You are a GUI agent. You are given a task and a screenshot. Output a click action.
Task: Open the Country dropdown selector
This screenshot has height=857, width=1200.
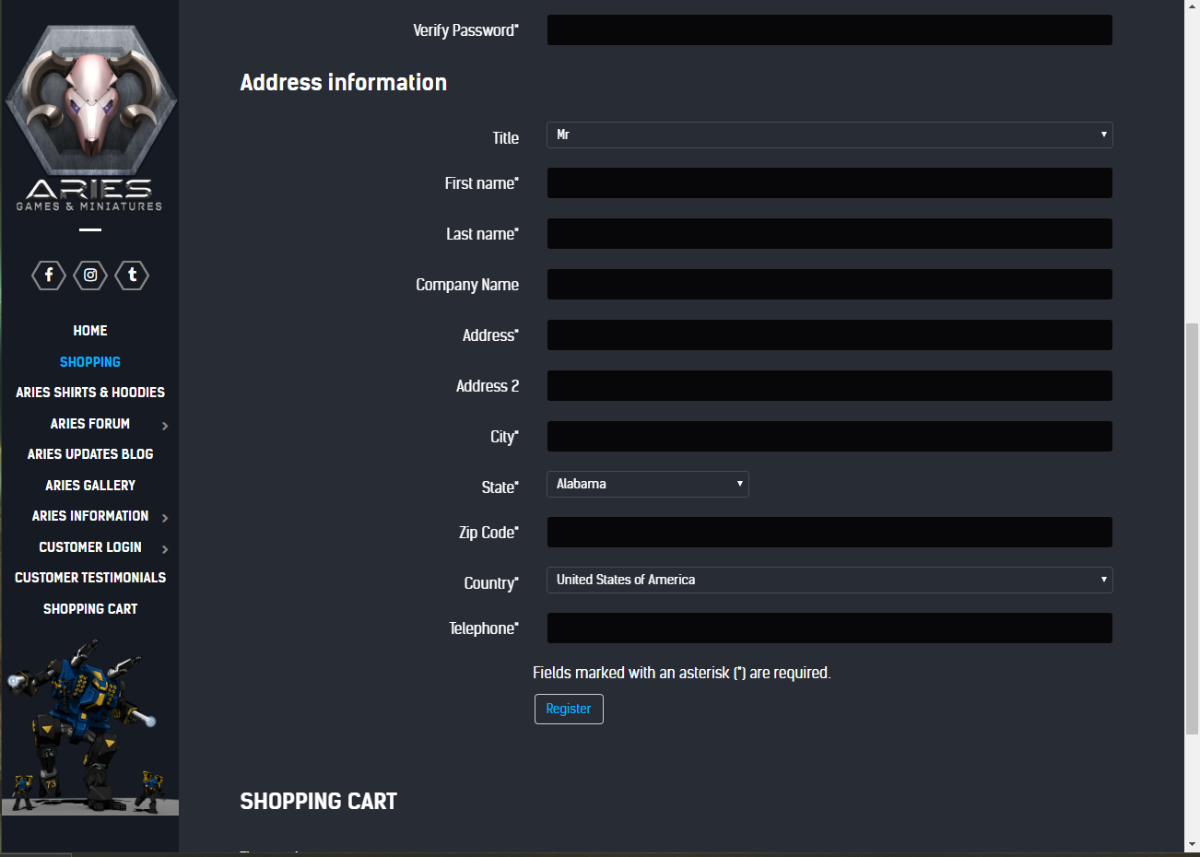[x=829, y=580]
